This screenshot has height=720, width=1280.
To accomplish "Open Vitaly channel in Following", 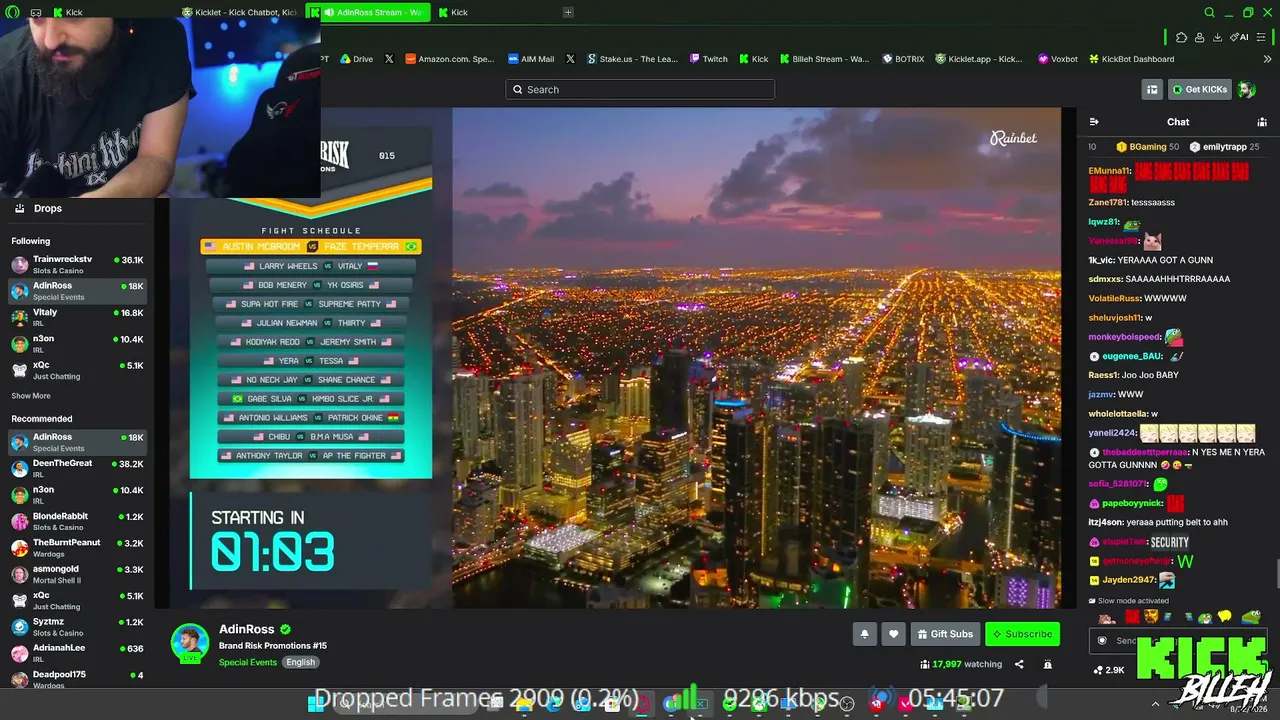I will pos(77,317).
